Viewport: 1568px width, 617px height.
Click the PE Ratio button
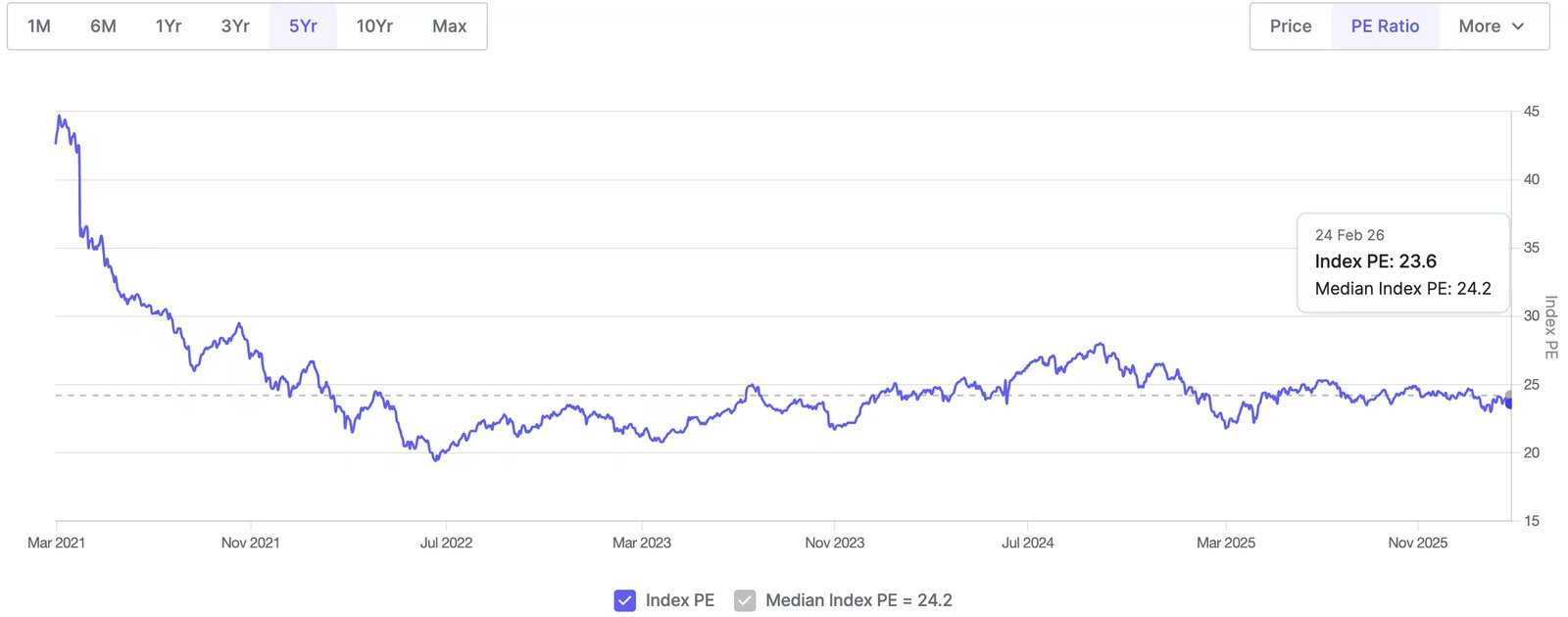click(x=1385, y=26)
